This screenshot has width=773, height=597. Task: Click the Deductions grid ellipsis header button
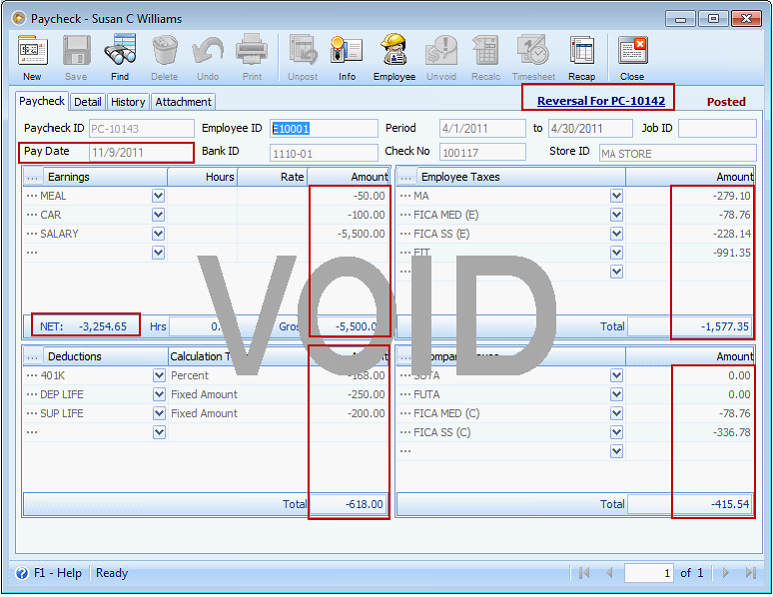click(x=33, y=356)
